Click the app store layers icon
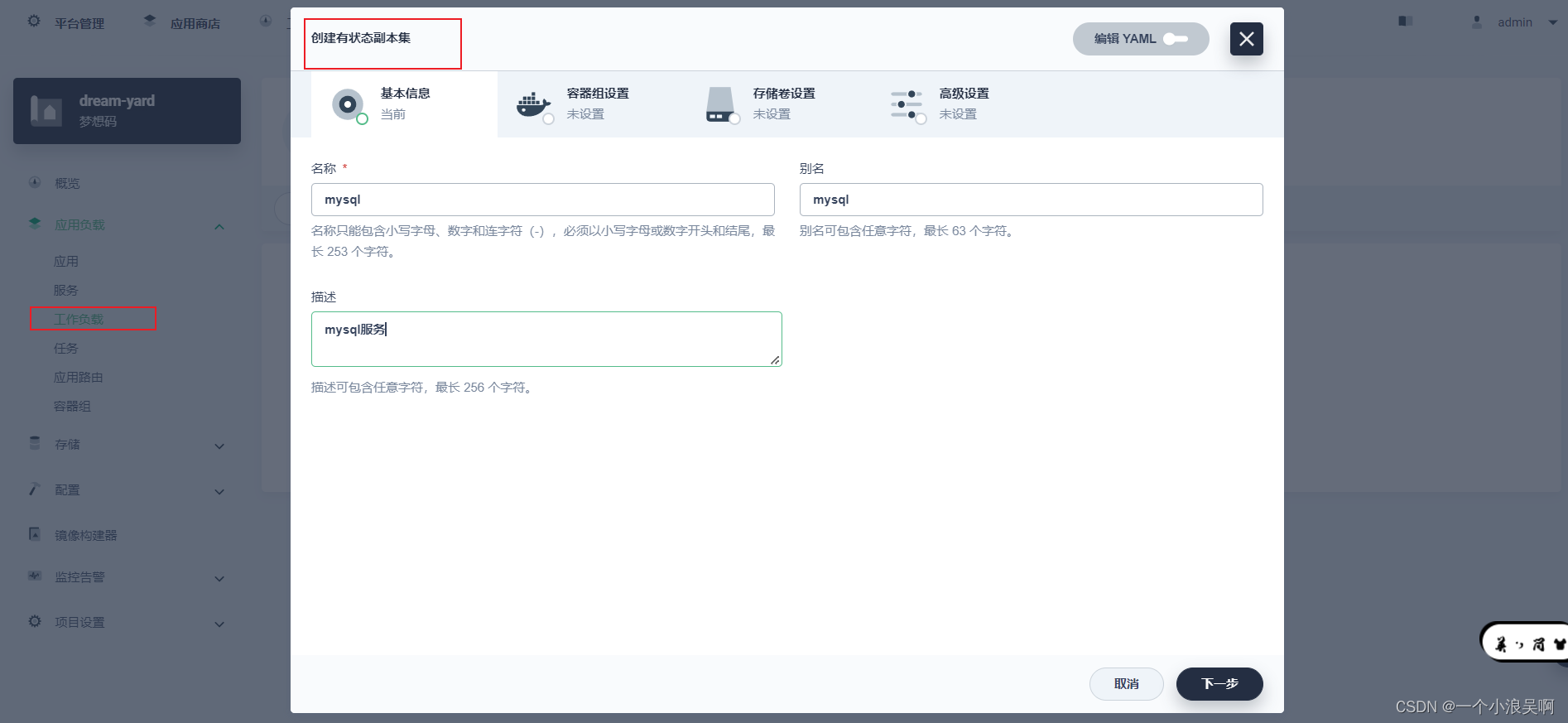The image size is (1568, 723). (x=150, y=21)
